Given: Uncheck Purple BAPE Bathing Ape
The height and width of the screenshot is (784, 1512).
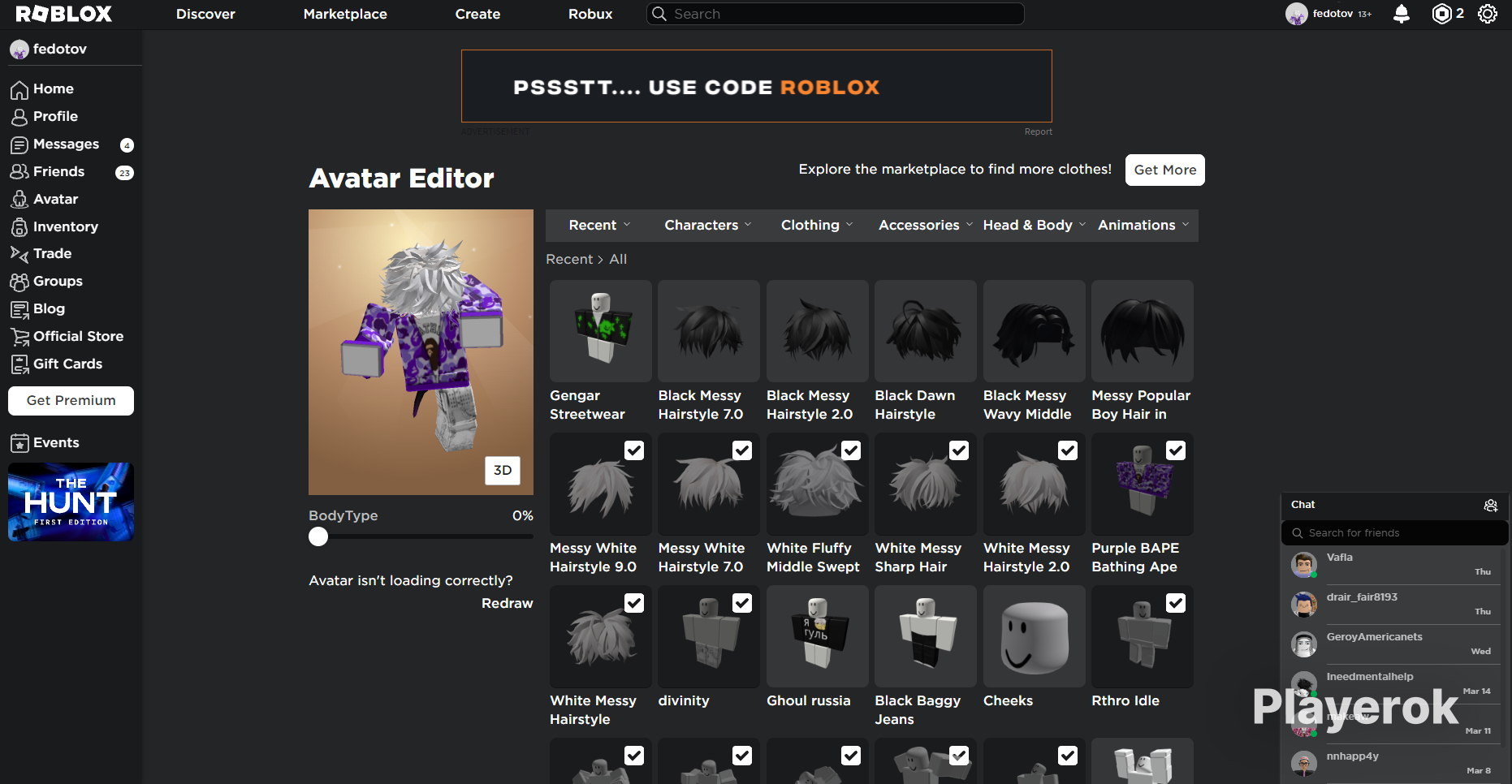Looking at the screenshot, I should (1176, 450).
